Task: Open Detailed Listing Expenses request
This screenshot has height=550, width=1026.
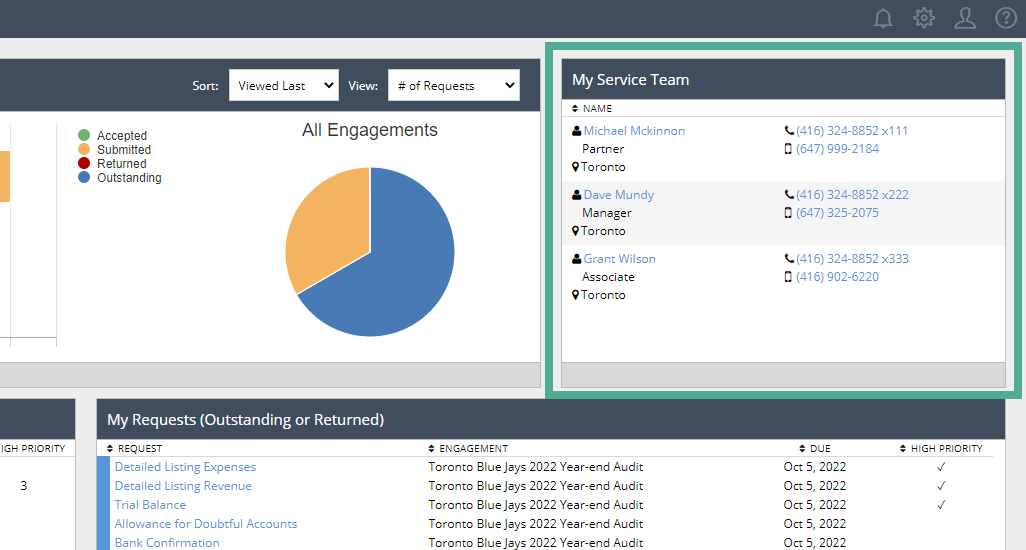Action: (185, 467)
